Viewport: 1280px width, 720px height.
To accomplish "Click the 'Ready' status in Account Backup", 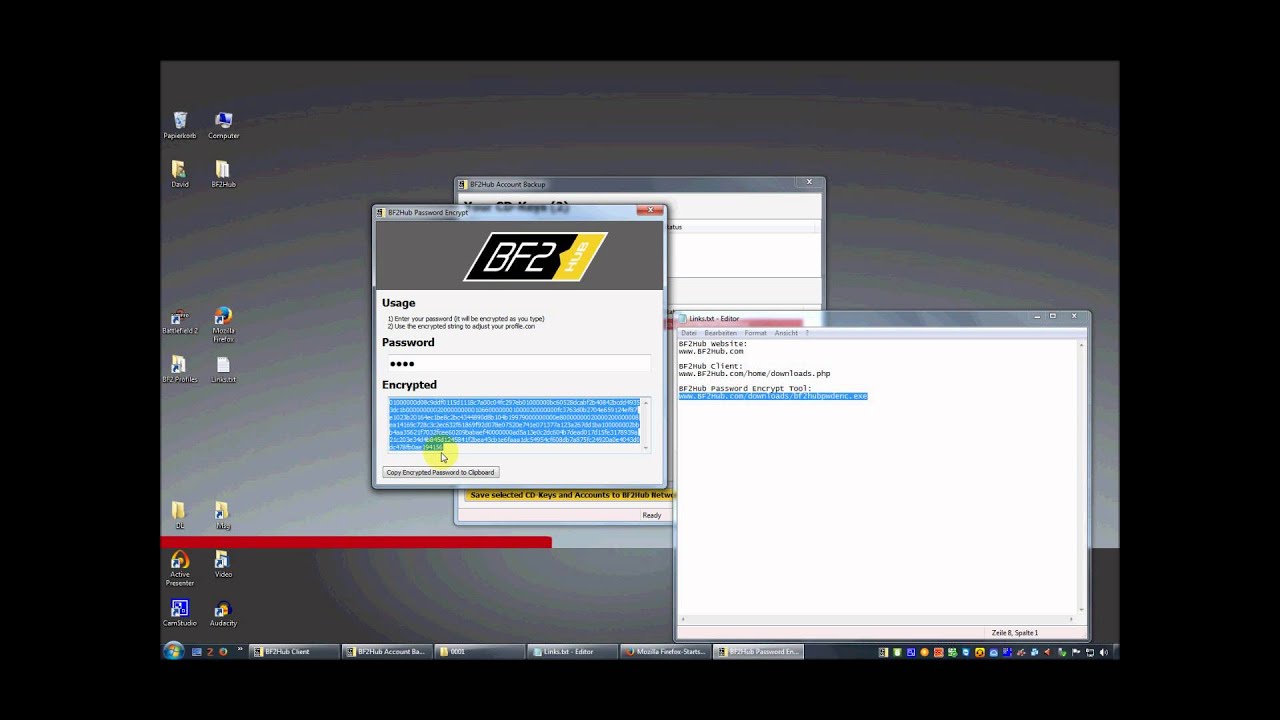I will pos(651,515).
